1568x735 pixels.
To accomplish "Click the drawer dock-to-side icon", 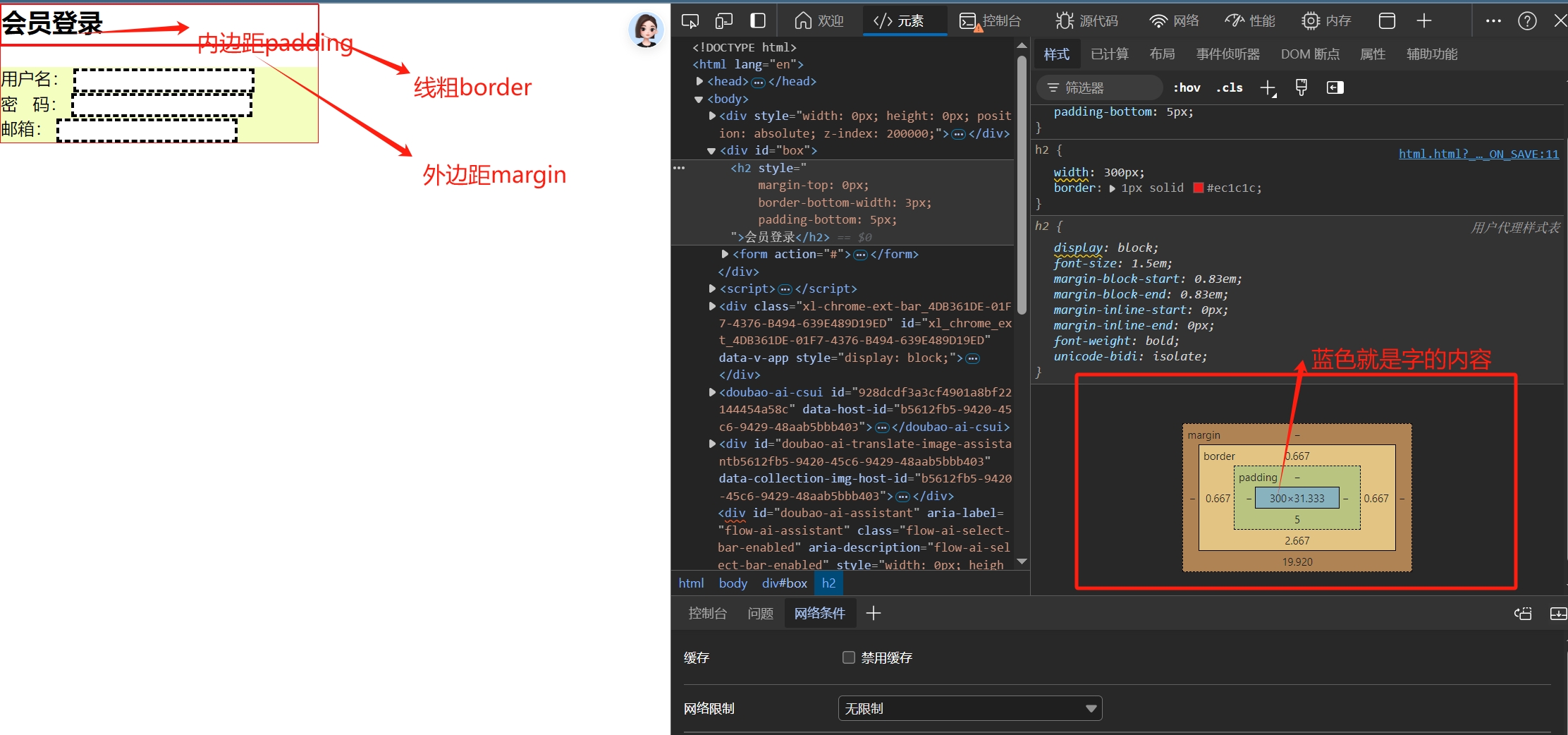I will click(x=1523, y=613).
